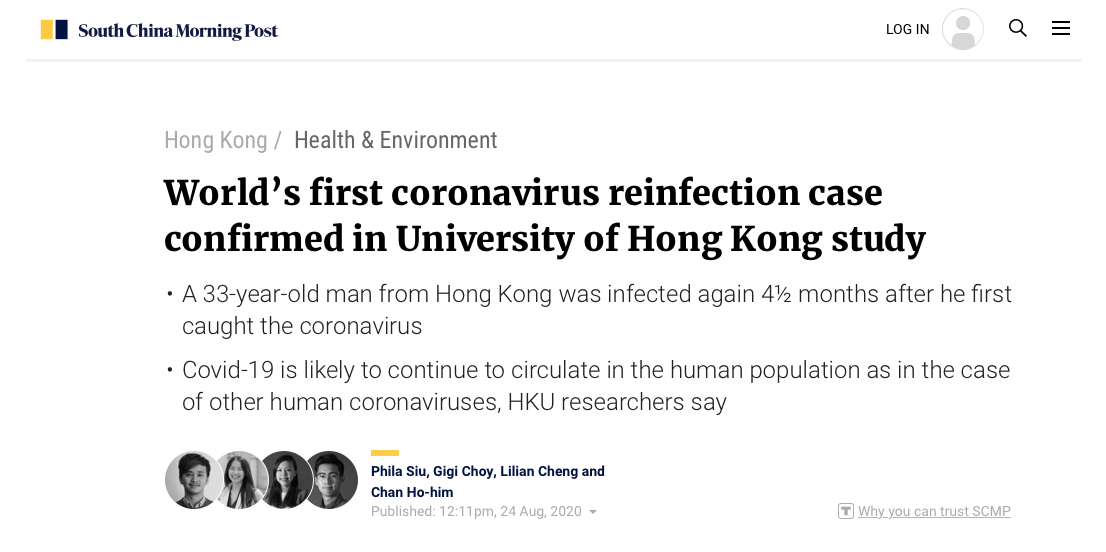Image resolution: width=1106 pixels, height=552 pixels.
Task: Open author Phila Siu's profile link
Action: 398,471
